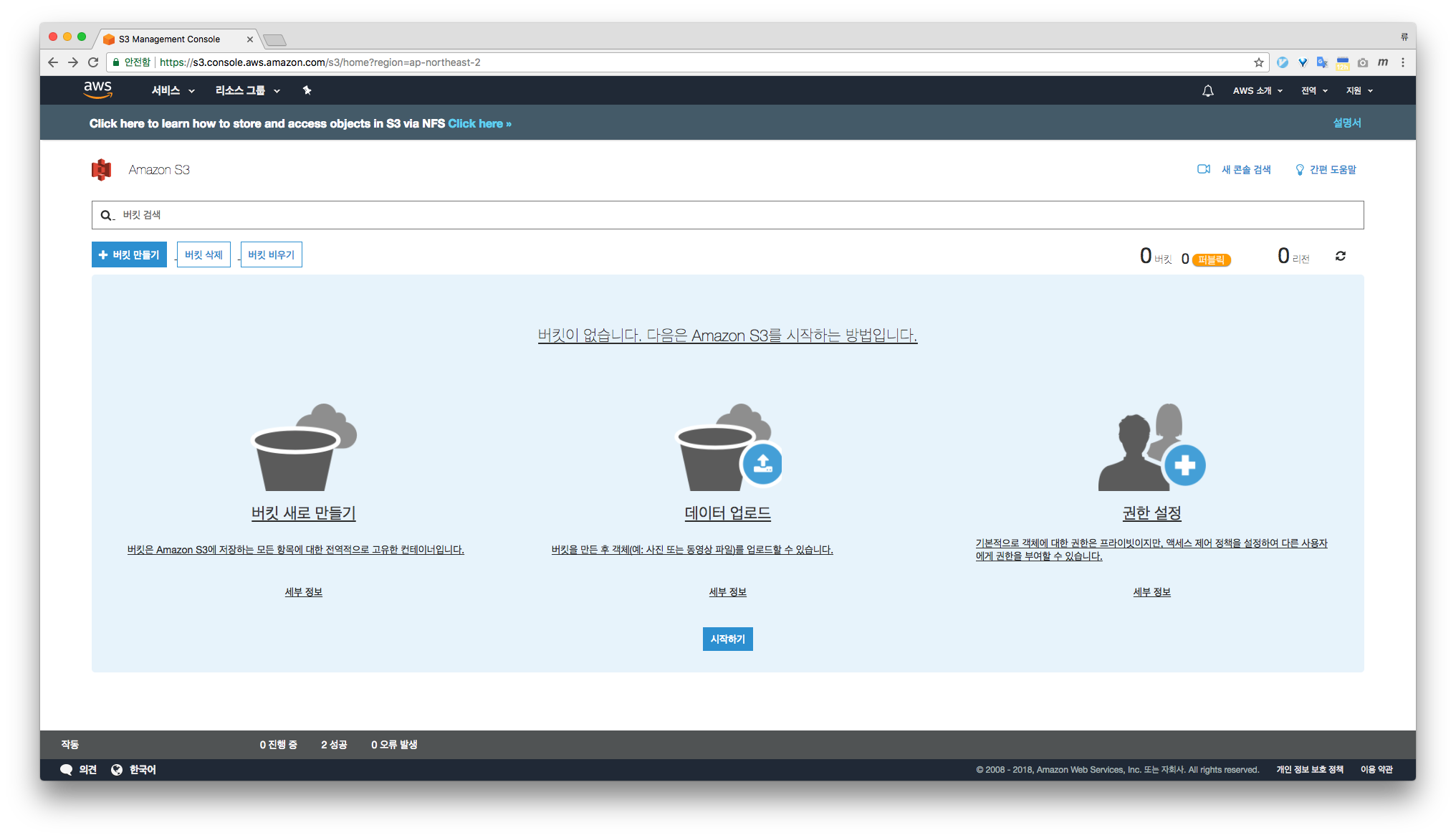Click the Amazon S3 red service icon
The height and width of the screenshot is (838, 1456).
click(102, 170)
